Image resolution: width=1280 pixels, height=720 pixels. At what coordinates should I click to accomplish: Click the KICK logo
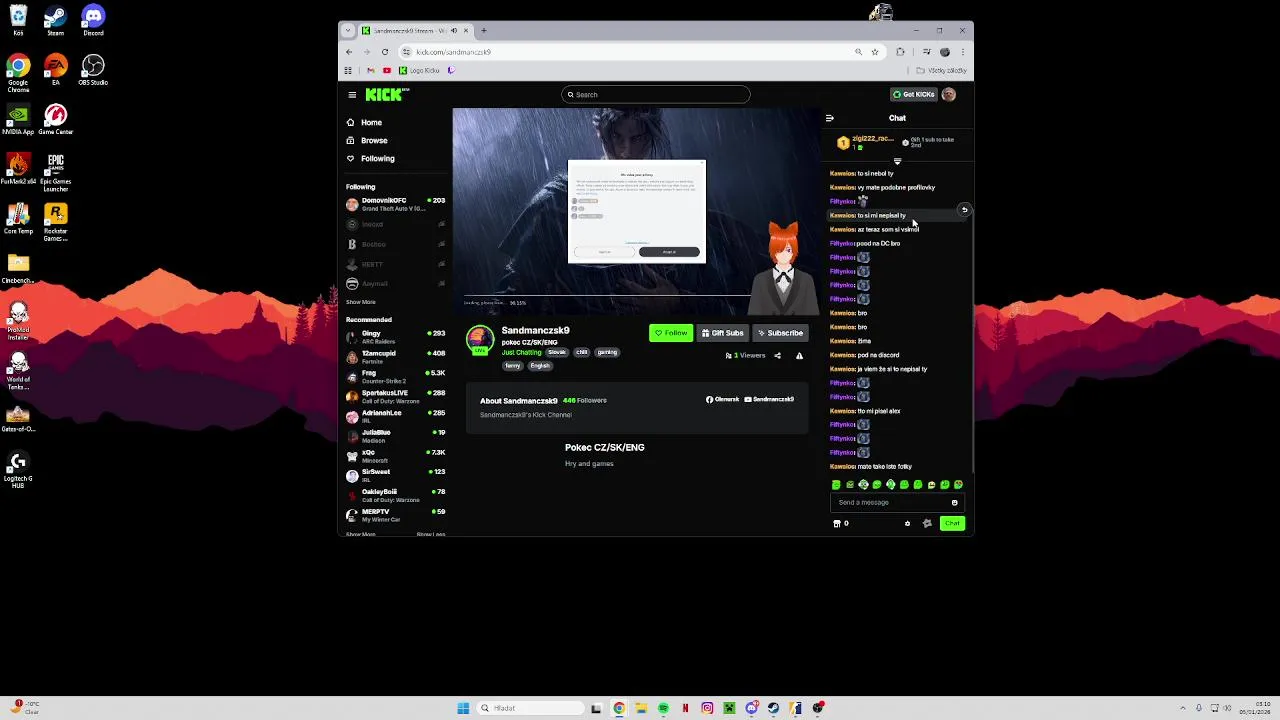point(387,94)
